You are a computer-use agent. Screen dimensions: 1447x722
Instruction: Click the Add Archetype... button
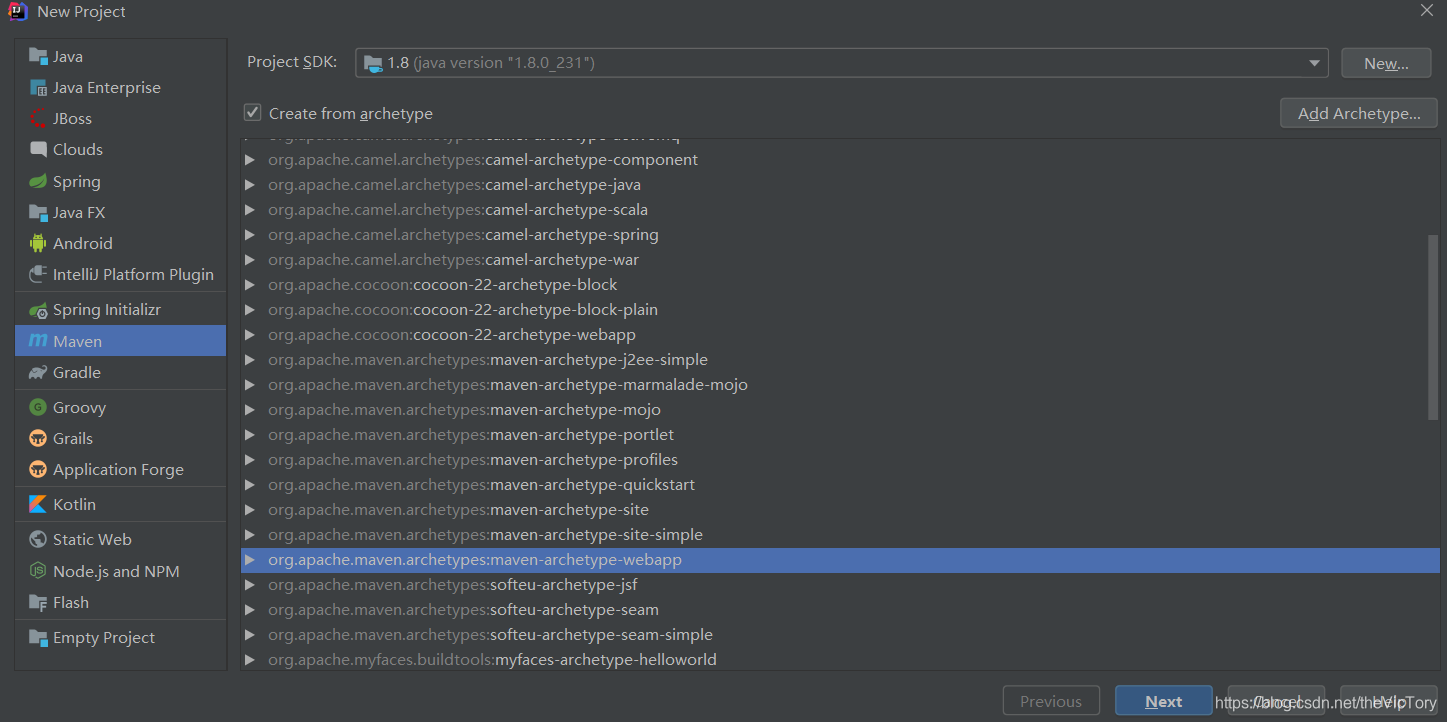[x=1359, y=113]
